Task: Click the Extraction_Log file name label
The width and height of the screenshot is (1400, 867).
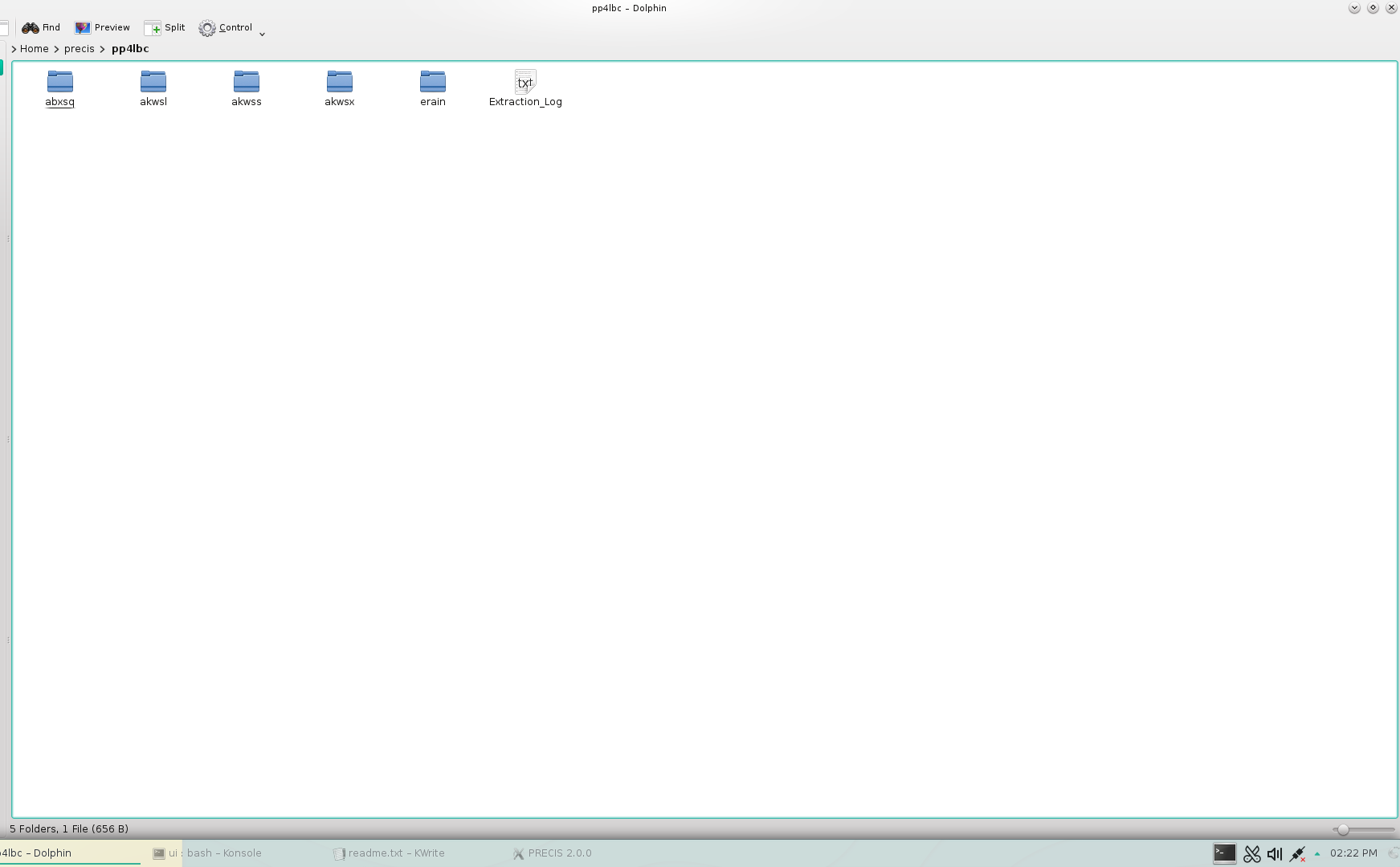Action: [525, 102]
